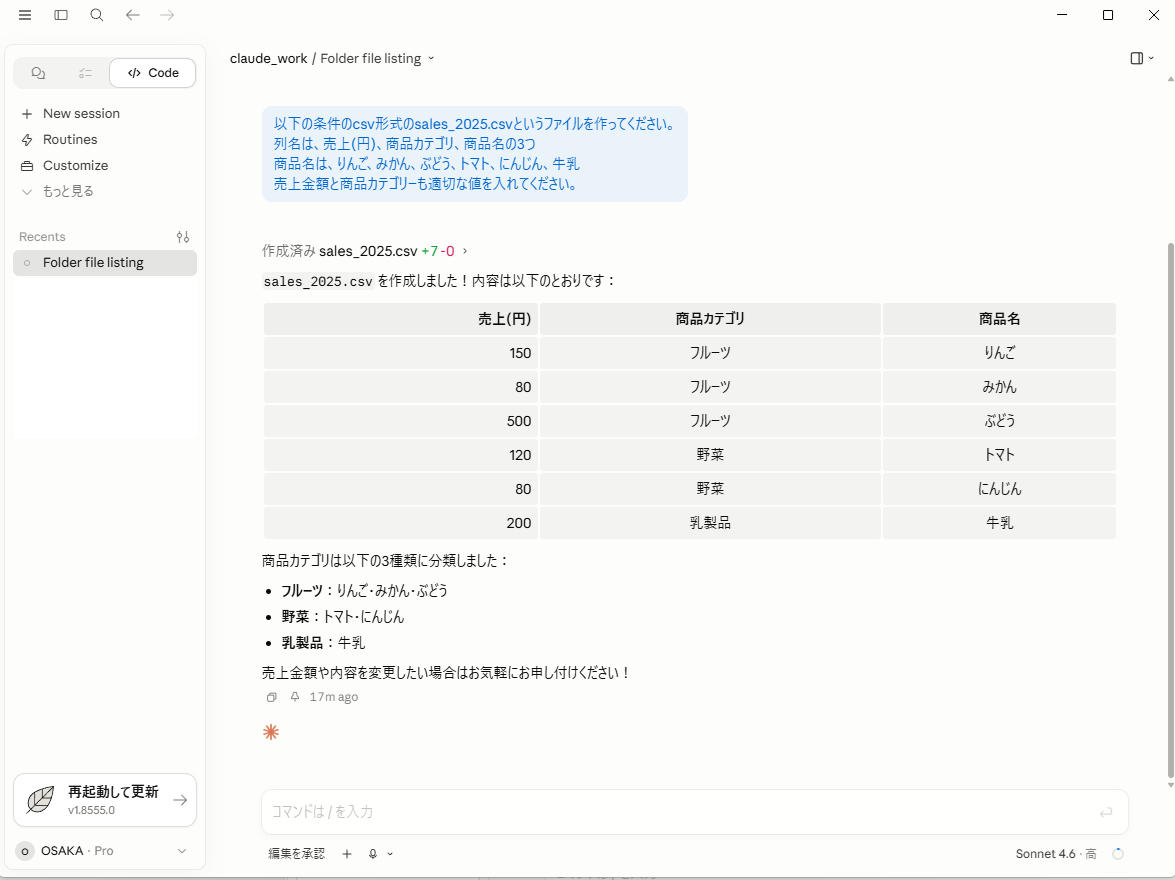Go back with left arrow
Image resolution: width=1175 pixels, height=880 pixels.
[133, 15]
